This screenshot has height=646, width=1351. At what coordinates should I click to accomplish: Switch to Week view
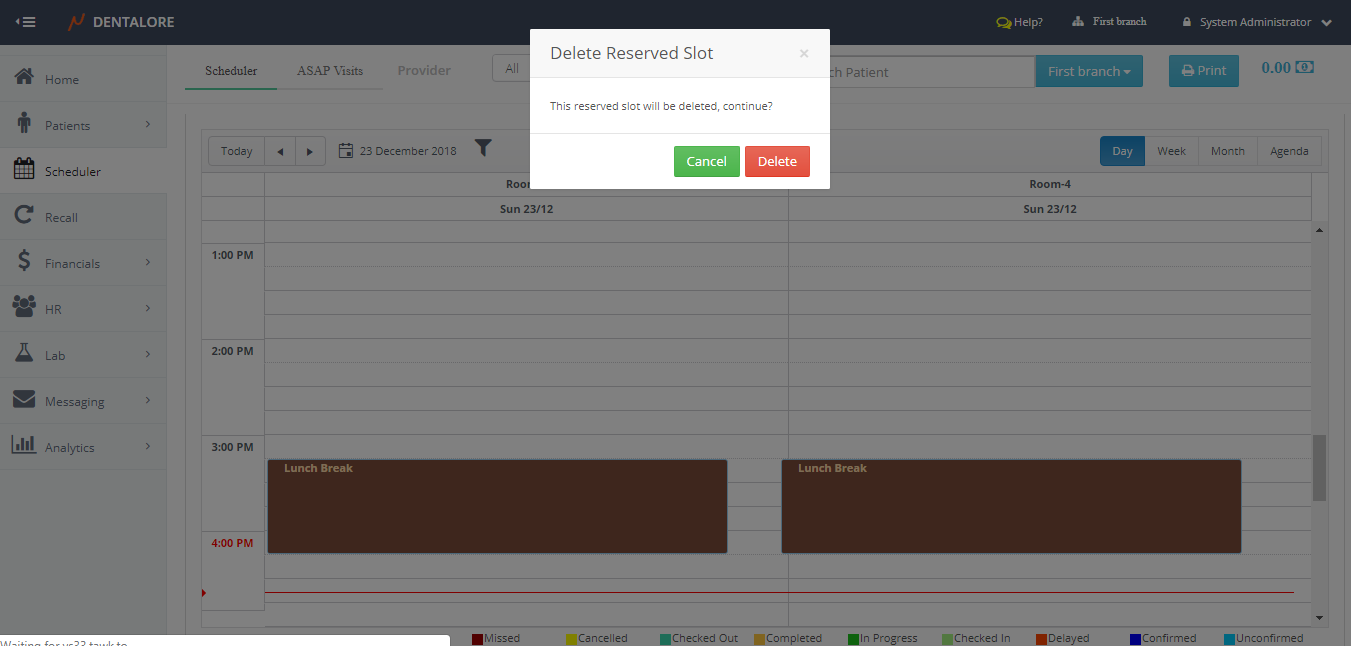point(1171,151)
